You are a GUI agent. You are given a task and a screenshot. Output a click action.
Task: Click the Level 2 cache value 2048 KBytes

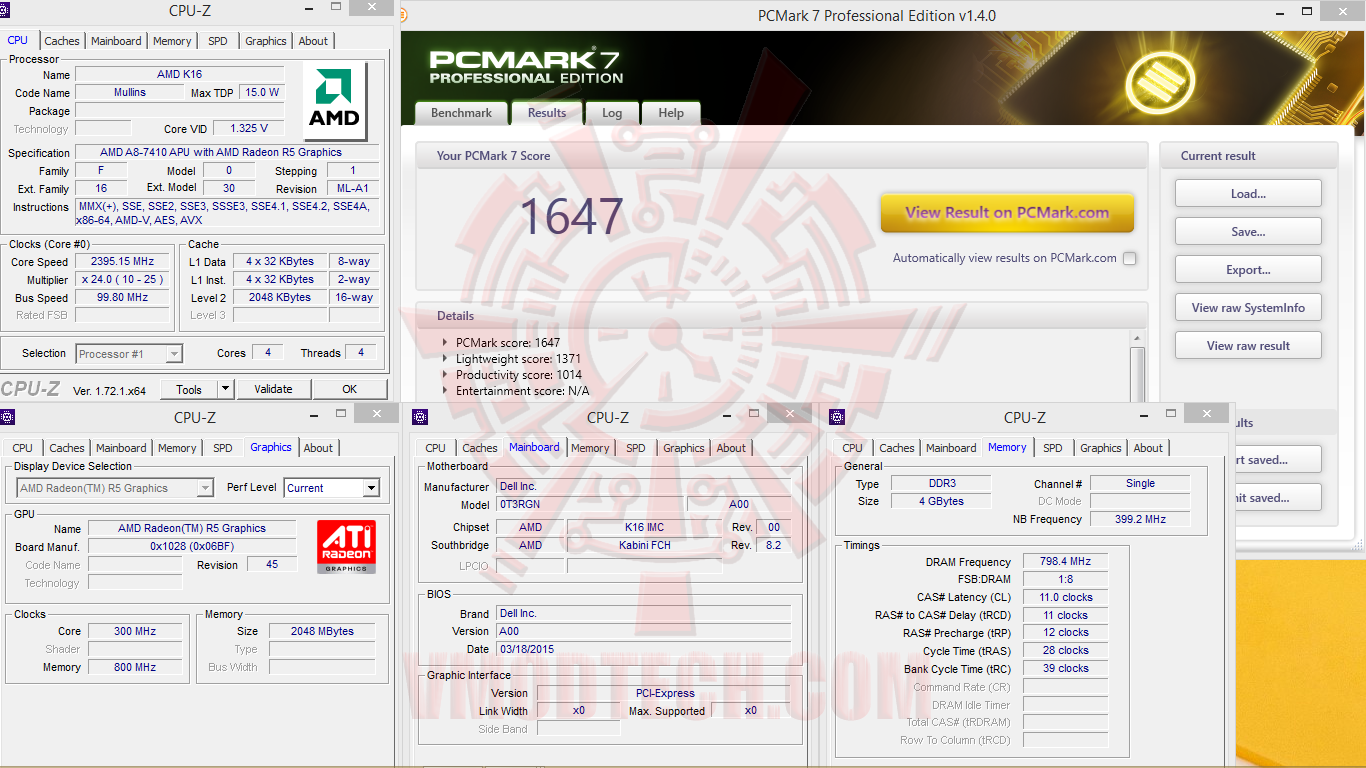click(280, 298)
